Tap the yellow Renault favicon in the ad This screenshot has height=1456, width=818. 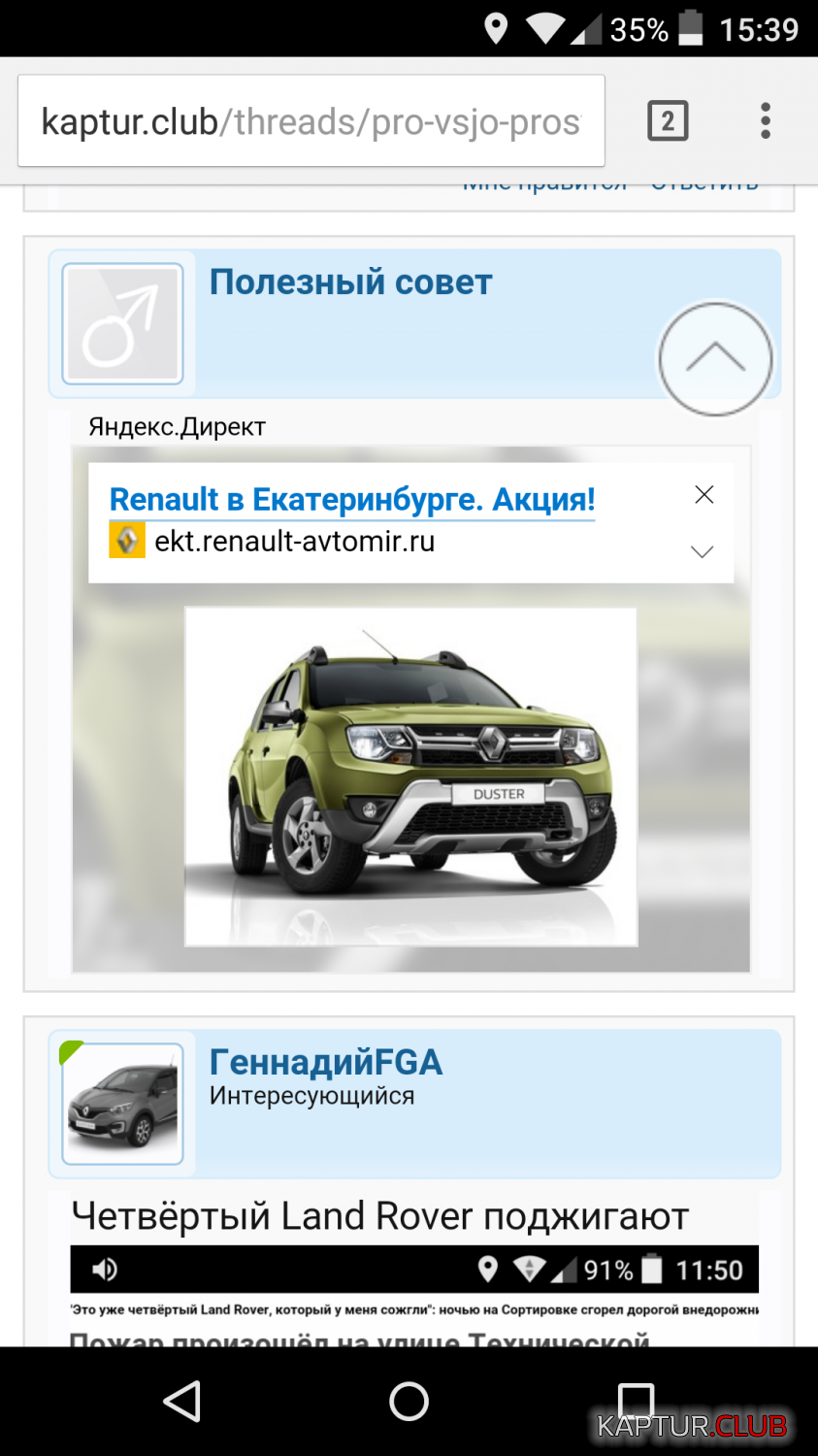[x=127, y=540]
